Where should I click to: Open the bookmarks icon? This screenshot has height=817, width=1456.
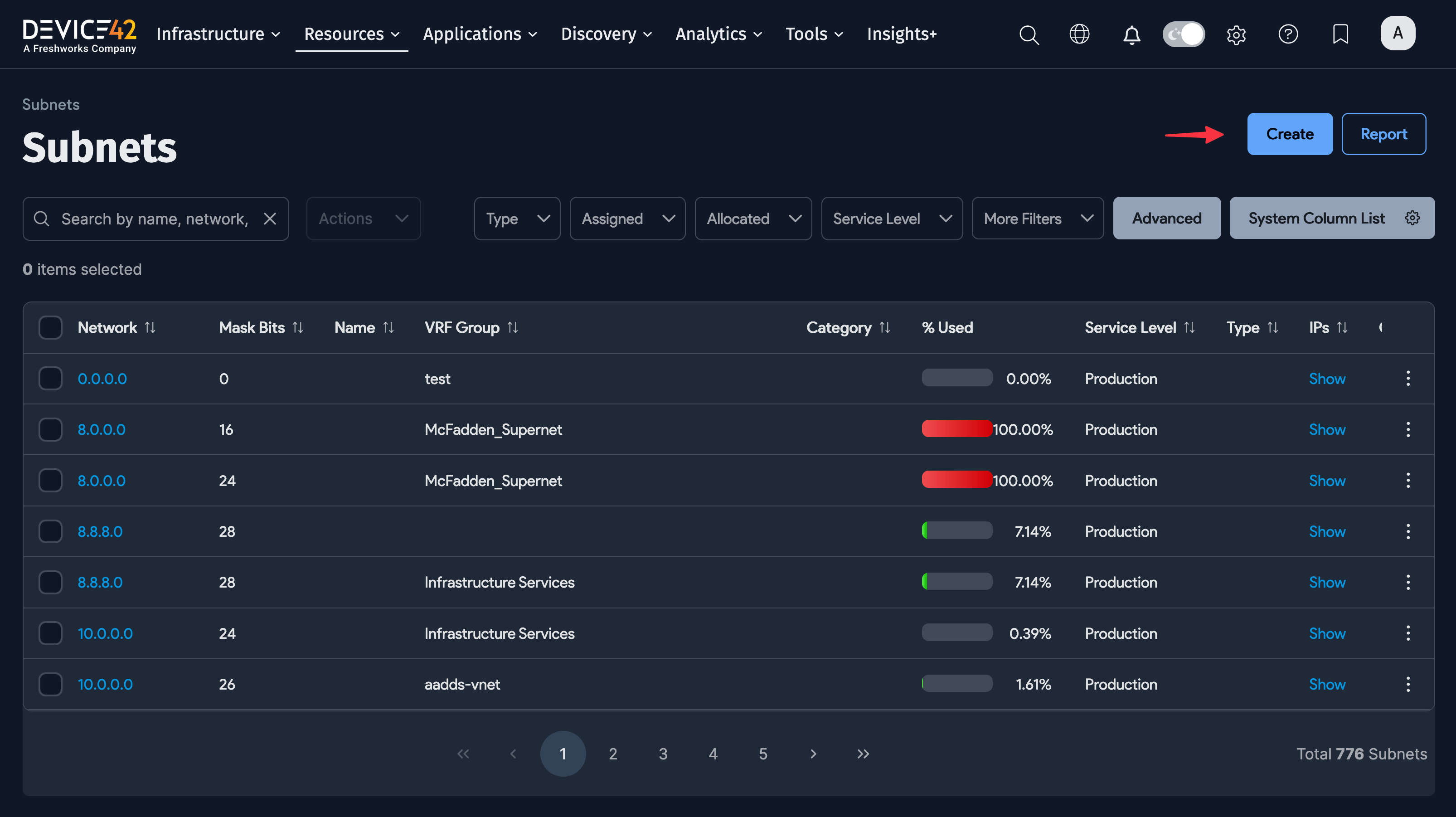pos(1340,34)
